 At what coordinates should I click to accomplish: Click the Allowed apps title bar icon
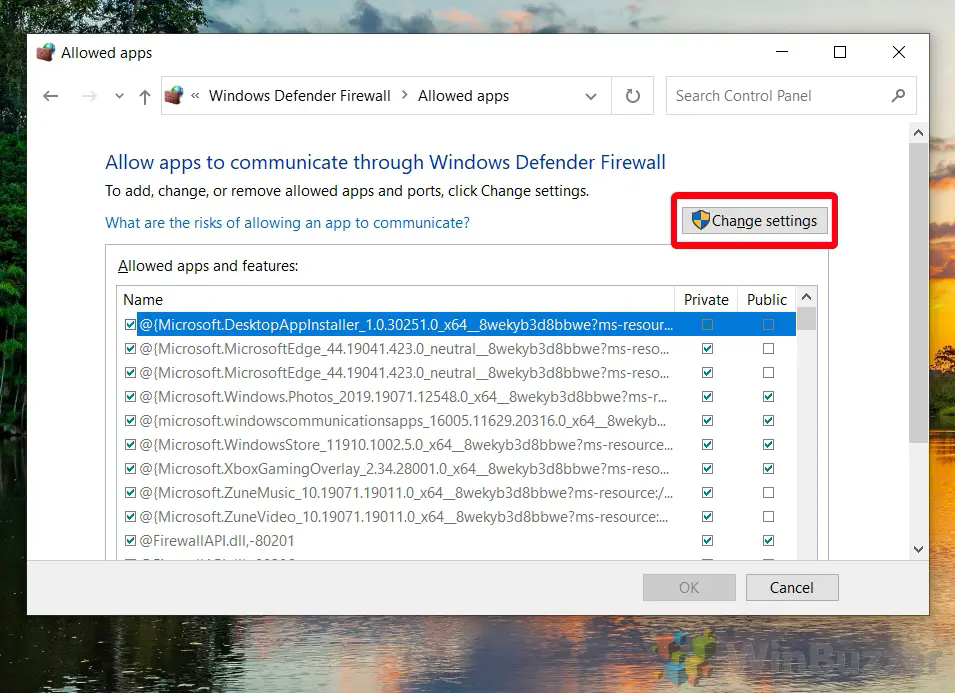pos(46,53)
